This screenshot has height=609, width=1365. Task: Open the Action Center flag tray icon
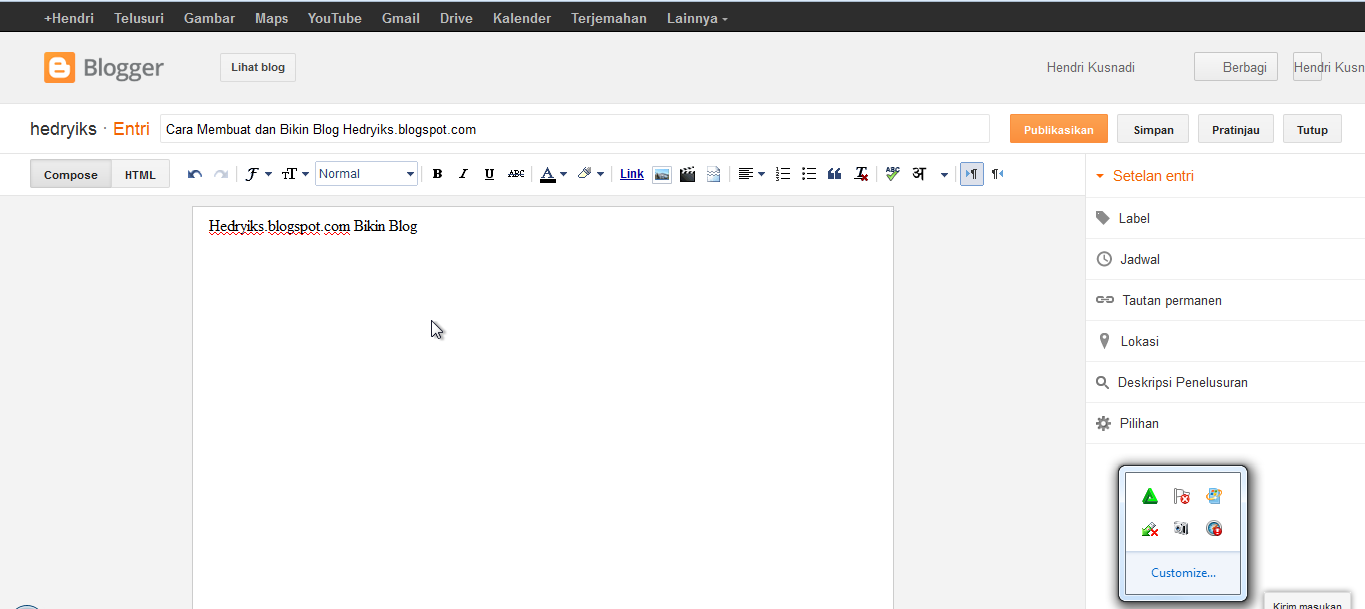click(x=1182, y=496)
